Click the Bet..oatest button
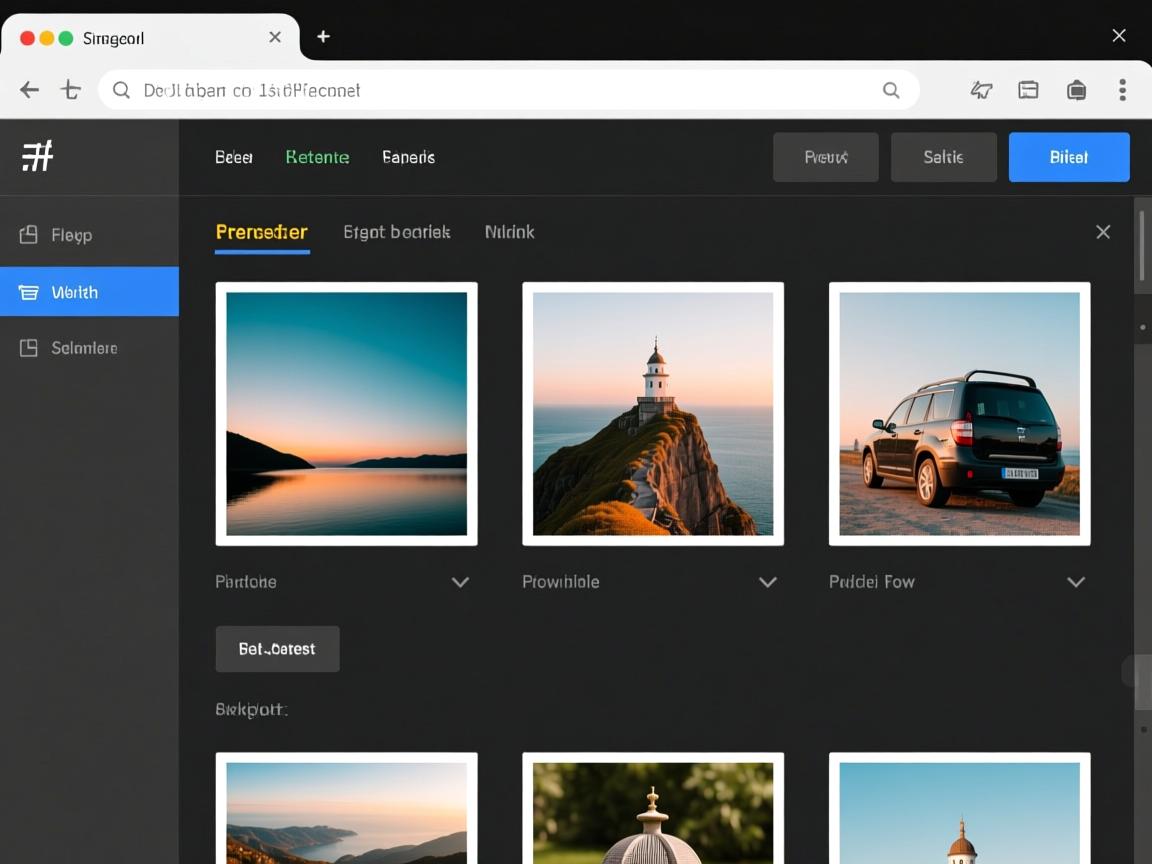1152x864 pixels. click(277, 649)
